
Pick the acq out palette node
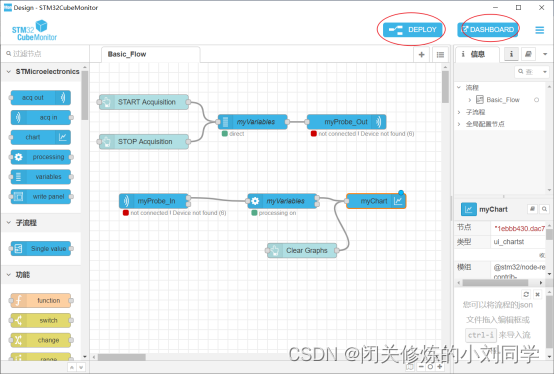(40, 98)
